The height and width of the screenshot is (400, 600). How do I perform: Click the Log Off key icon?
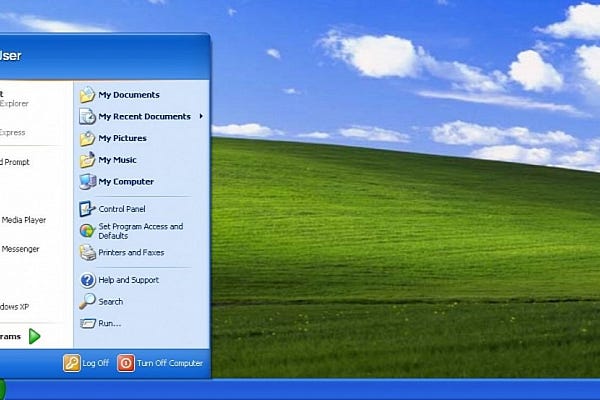tap(72, 363)
